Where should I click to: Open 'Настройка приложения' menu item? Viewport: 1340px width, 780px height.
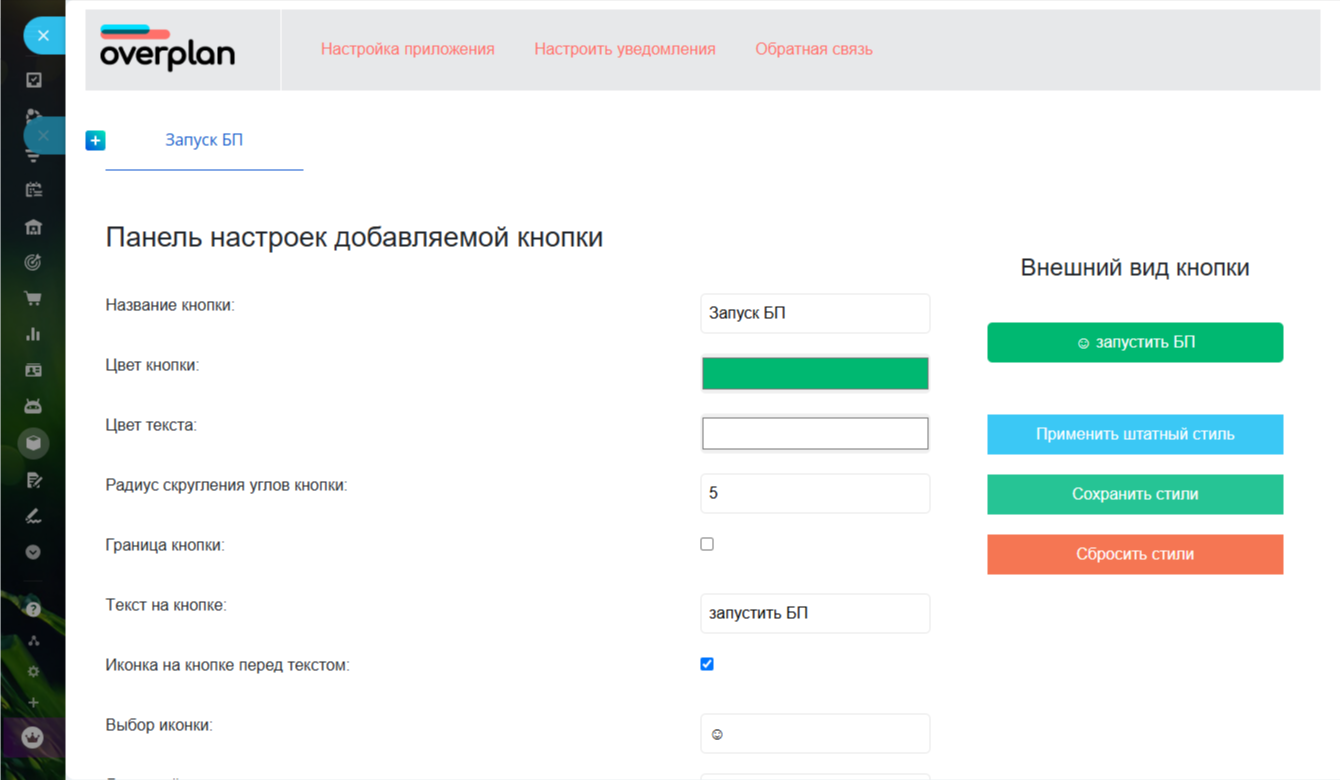(407, 49)
